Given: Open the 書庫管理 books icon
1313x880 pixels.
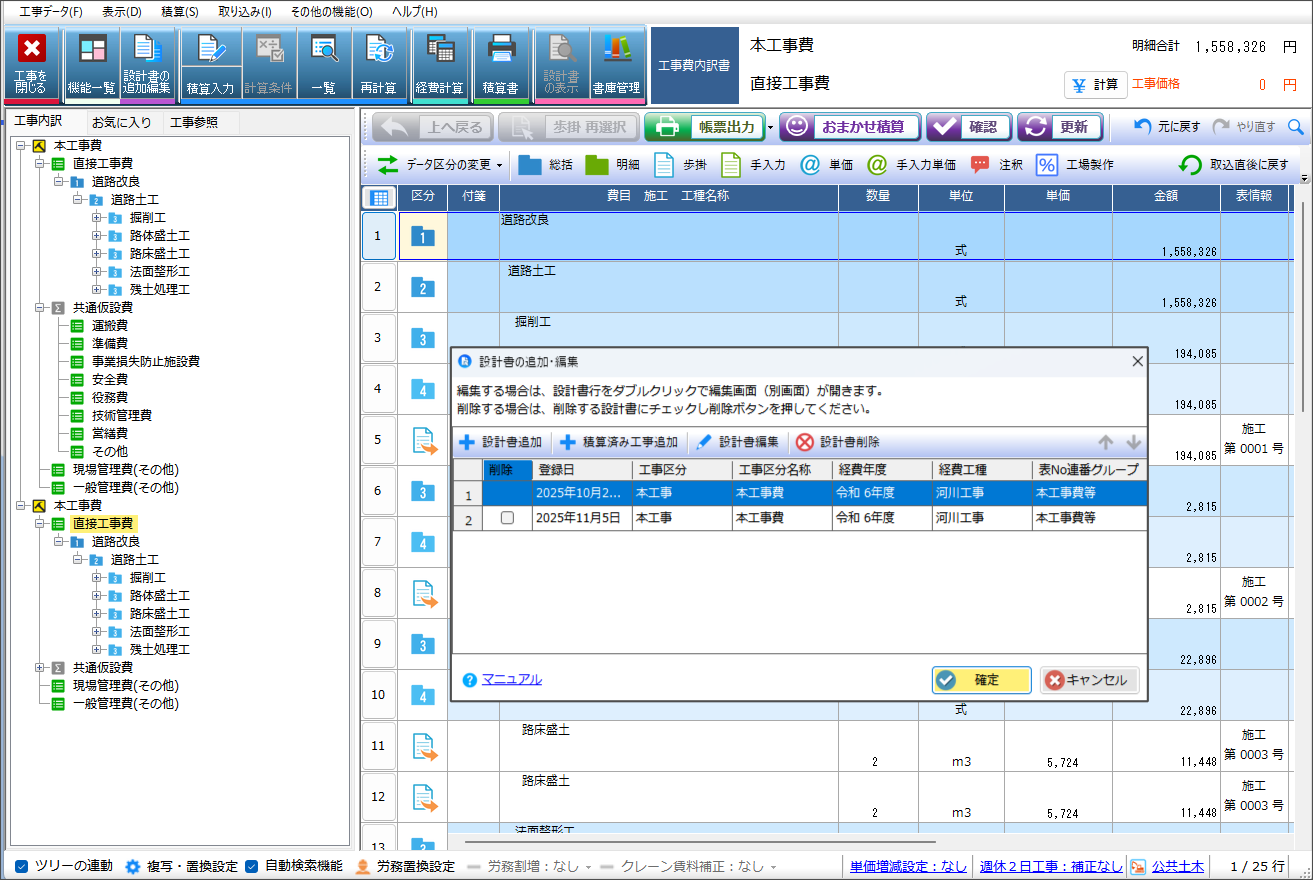Looking at the screenshot, I should pos(616,50).
